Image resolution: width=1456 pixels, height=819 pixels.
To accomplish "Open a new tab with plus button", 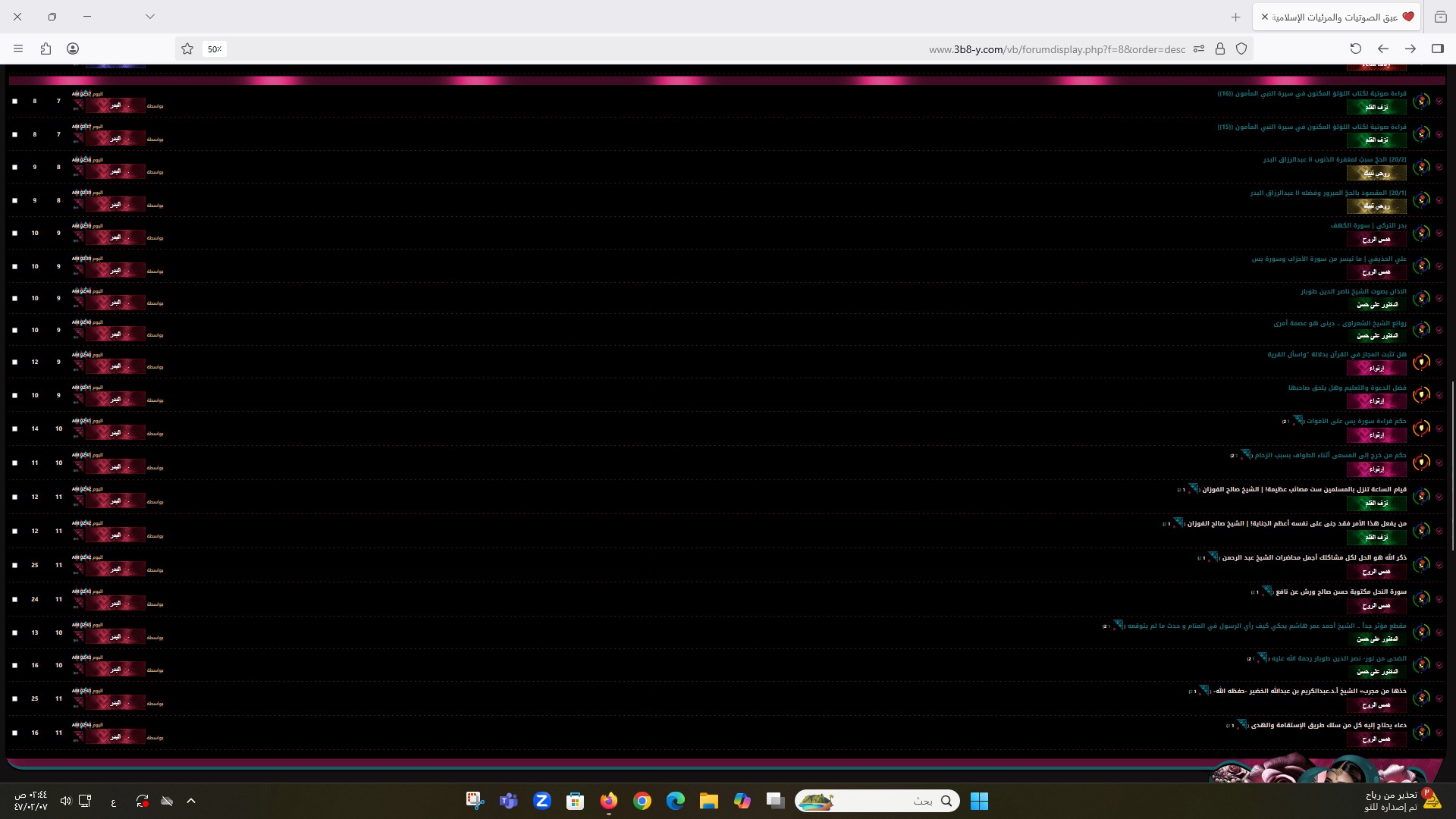I will point(1236,17).
